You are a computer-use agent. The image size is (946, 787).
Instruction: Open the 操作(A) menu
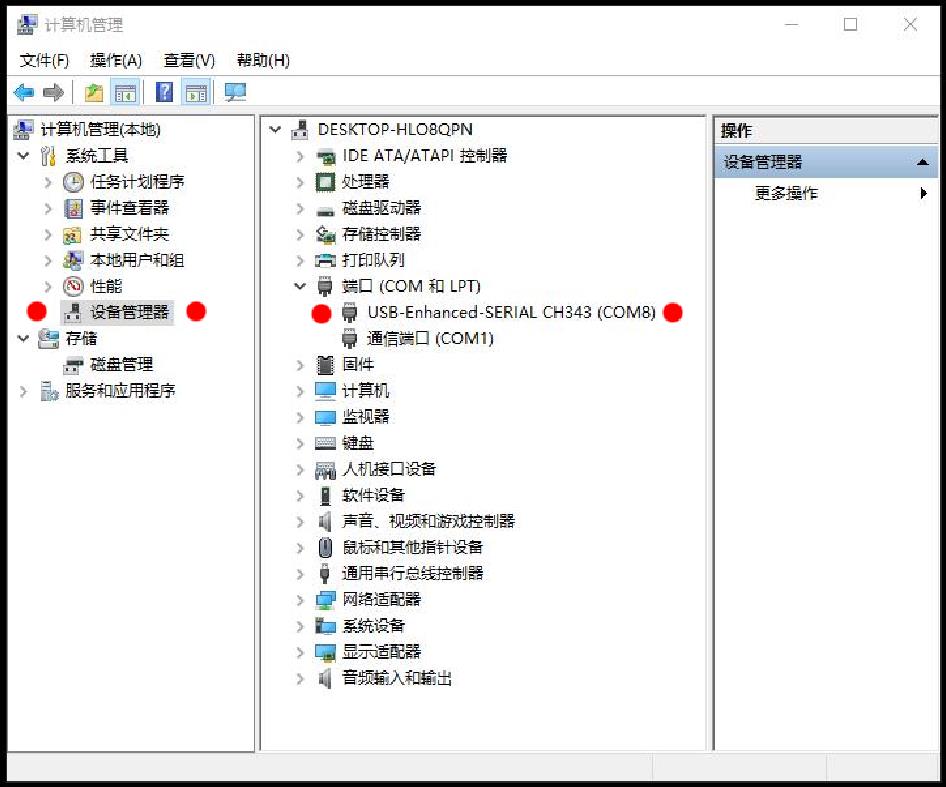pyautogui.click(x=115, y=60)
